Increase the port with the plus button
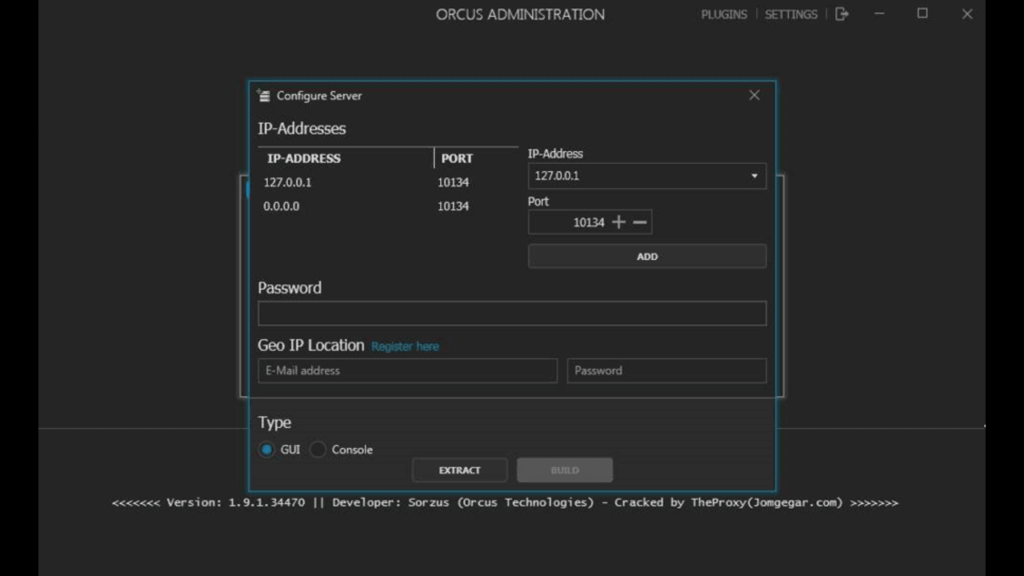 tap(618, 223)
